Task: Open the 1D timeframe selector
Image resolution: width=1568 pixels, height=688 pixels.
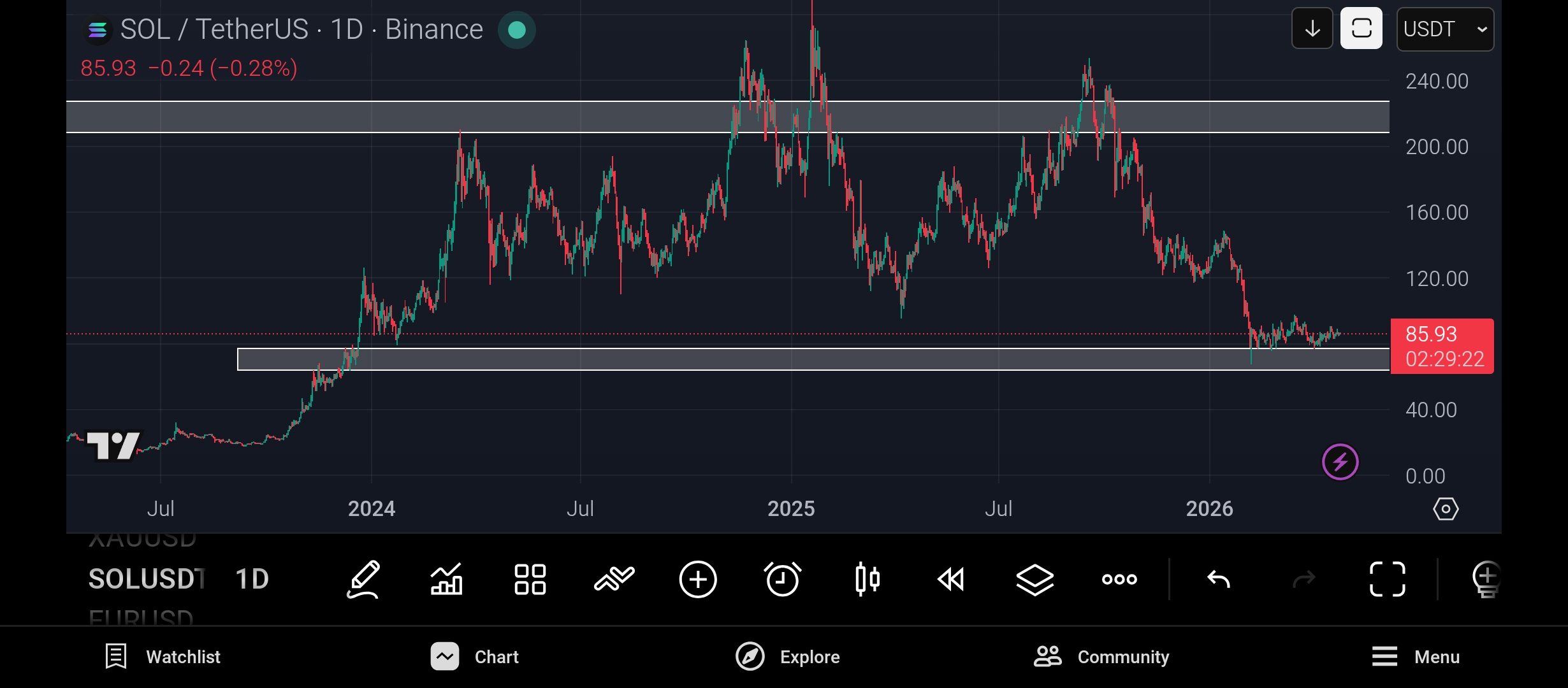Action: (x=252, y=579)
